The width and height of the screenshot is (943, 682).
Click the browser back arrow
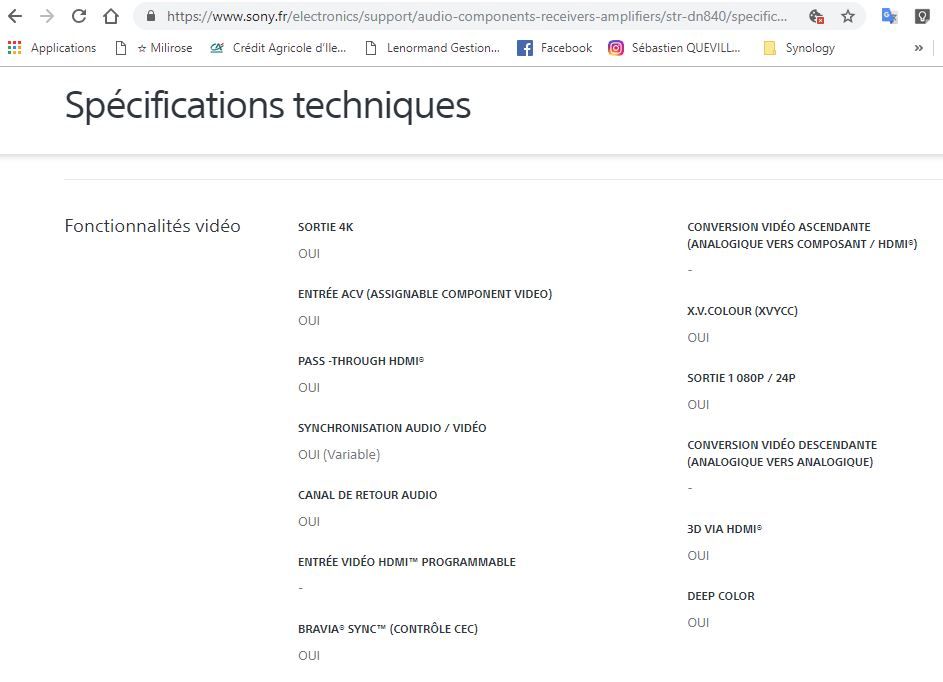[x=15, y=16]
